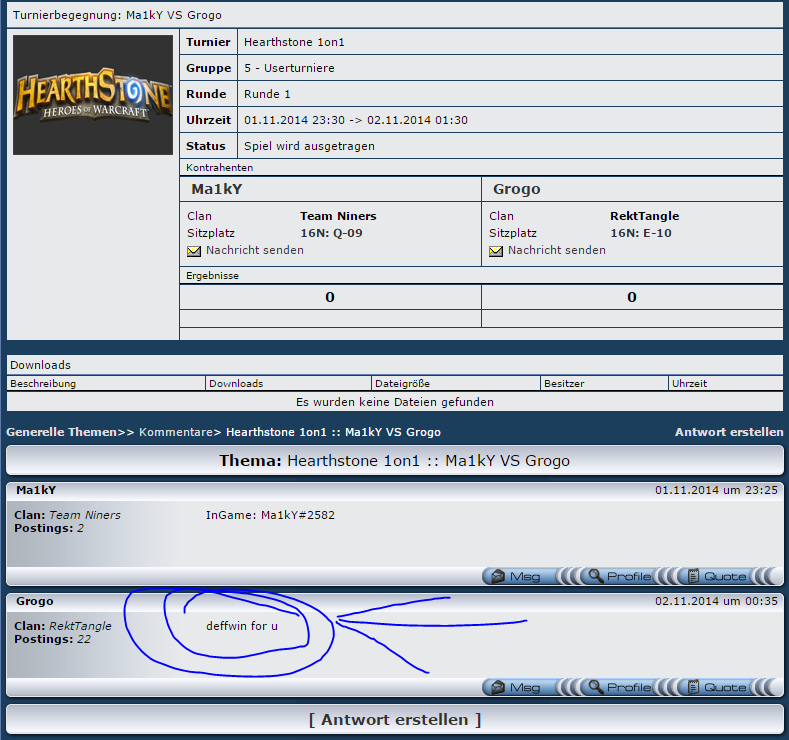
Task: Open the Team Niners clan link in Kontrahenten
Action: click(x=338, y=216)
